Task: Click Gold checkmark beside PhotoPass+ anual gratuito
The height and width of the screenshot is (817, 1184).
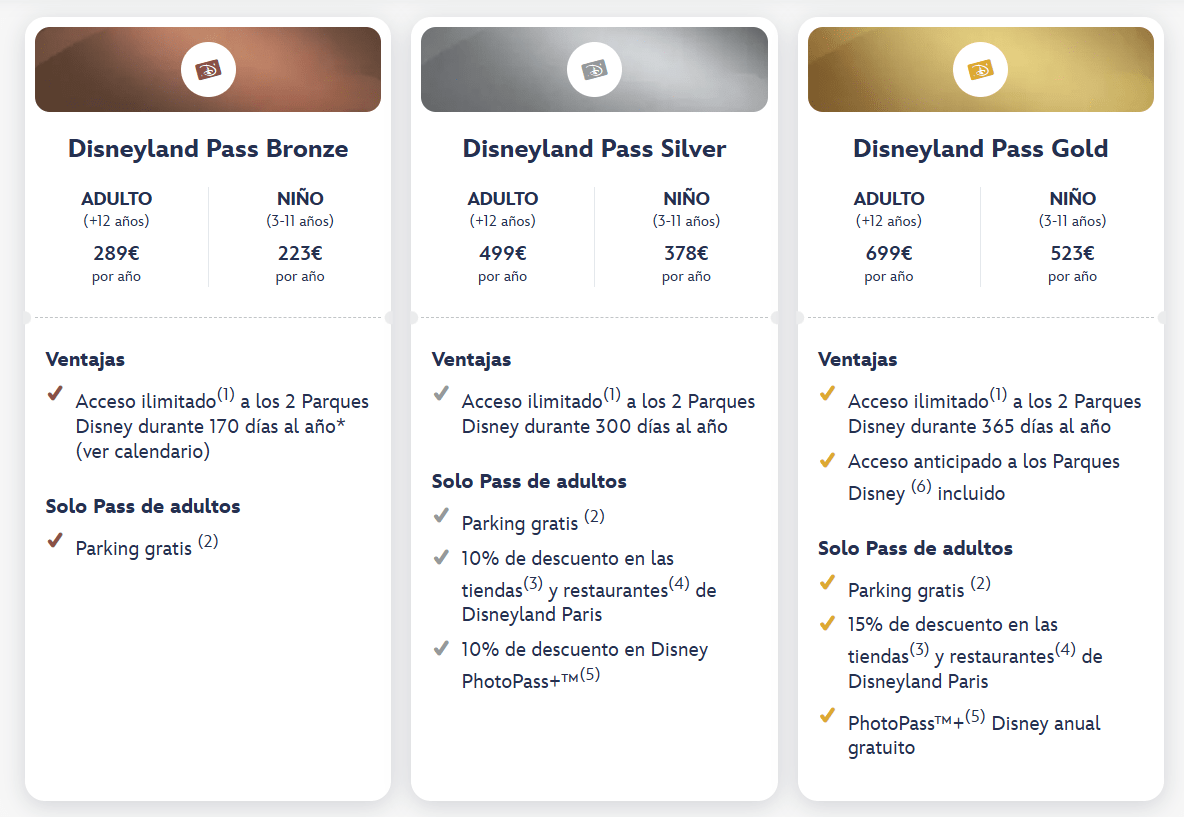Action: point(827,716)
